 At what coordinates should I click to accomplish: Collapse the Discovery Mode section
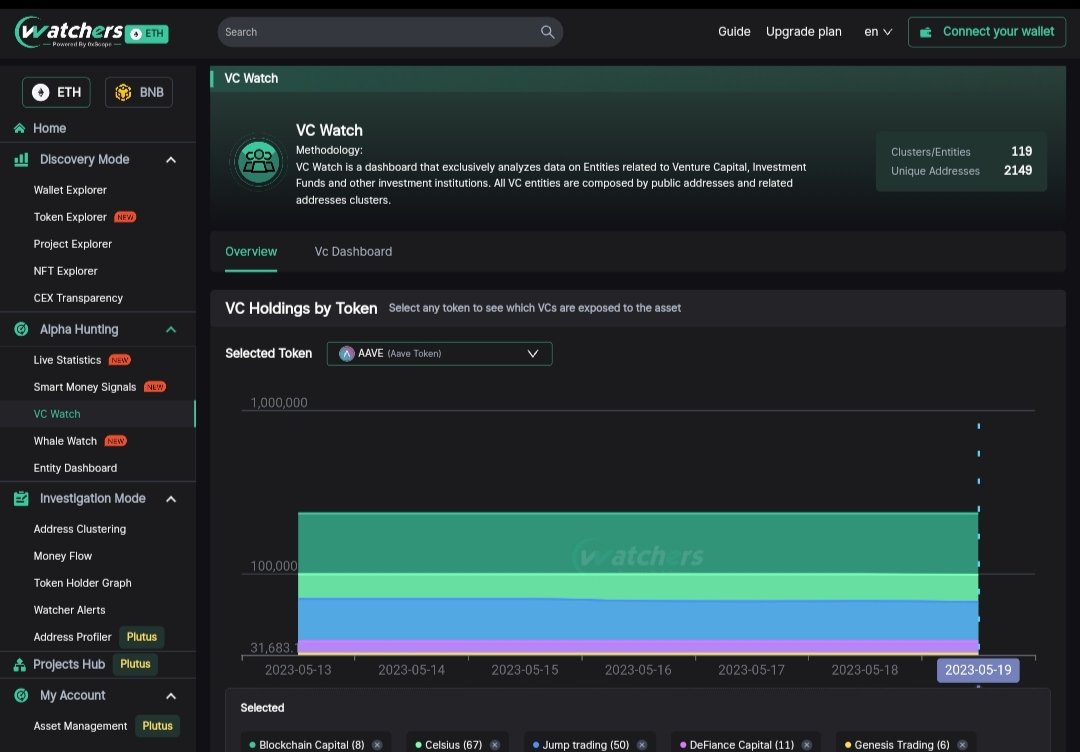[x=171, y=160]
